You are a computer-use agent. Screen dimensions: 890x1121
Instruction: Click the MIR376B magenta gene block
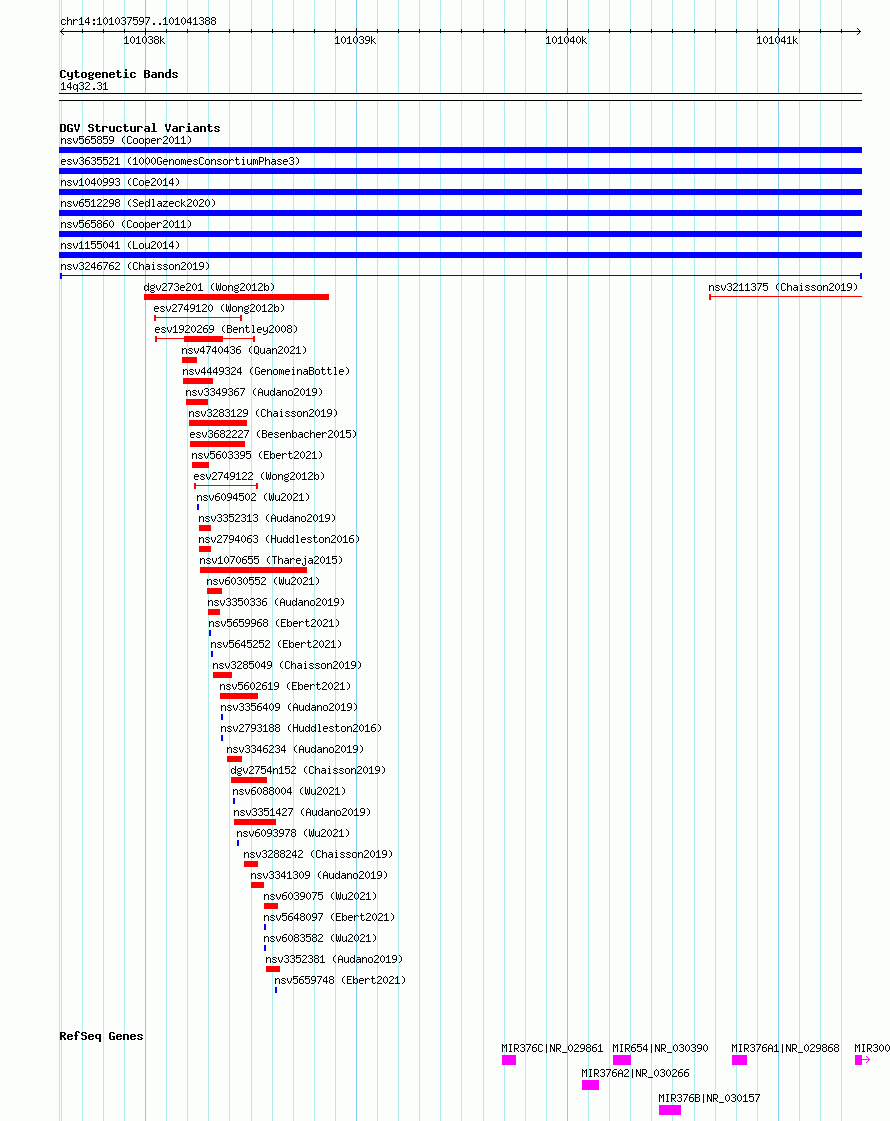point(670,1110)
